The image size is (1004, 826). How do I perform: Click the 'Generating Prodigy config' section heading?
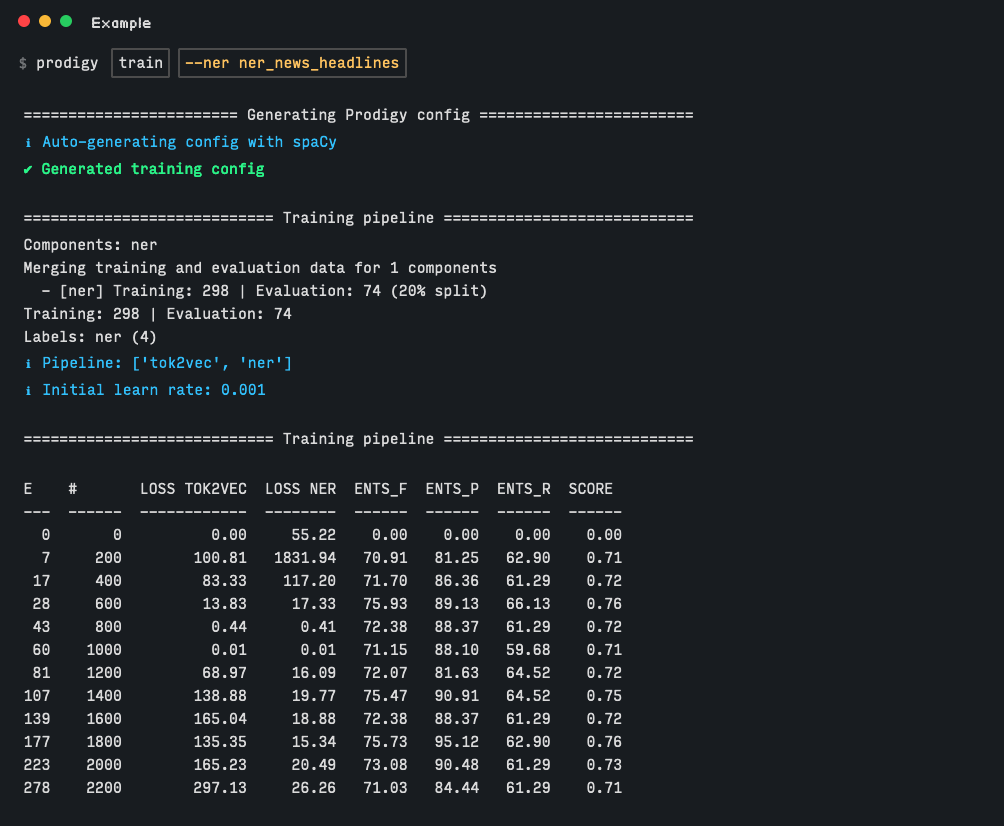coord(358,115)
